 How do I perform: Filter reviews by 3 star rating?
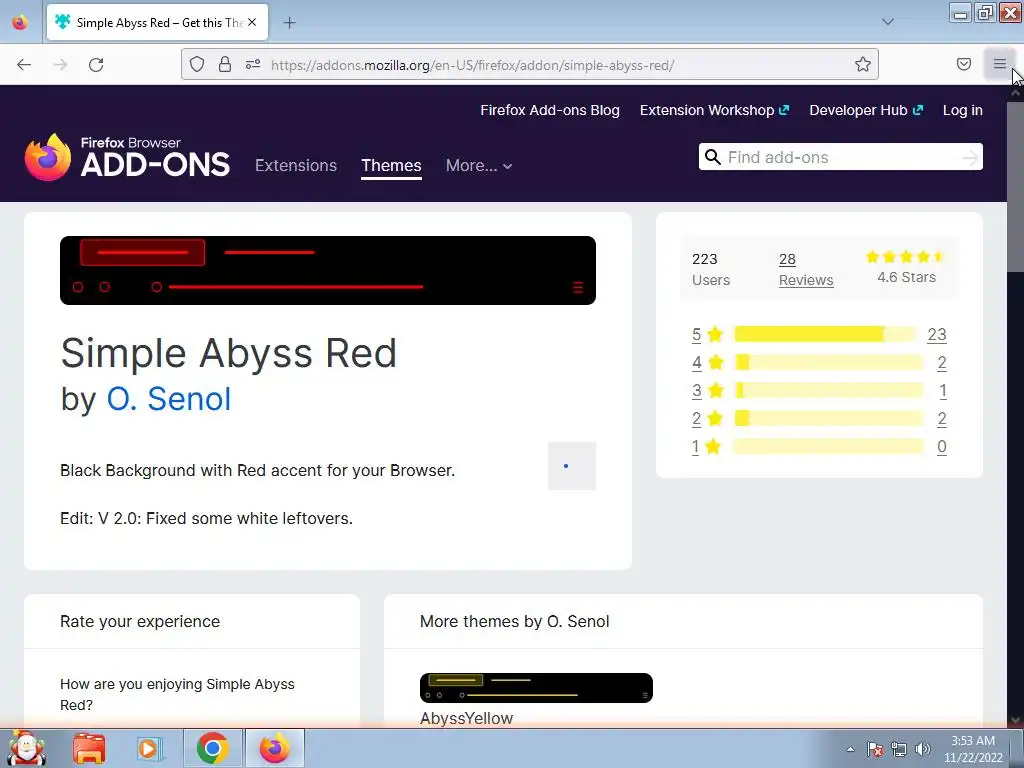[x=707, y=391]
